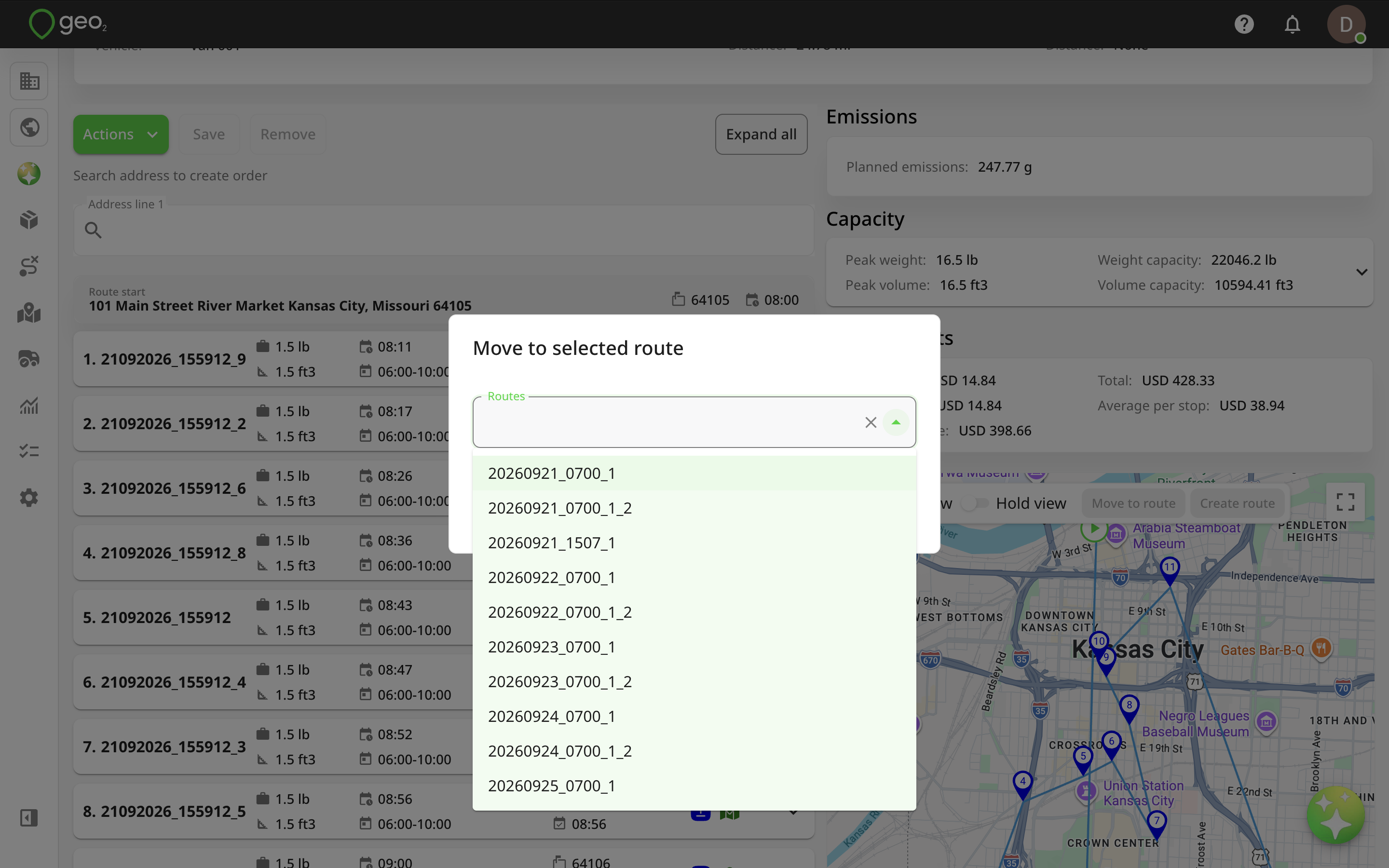This screenshot has height=868, width=1389.
Task: Click the Save button
Action: 209,135
